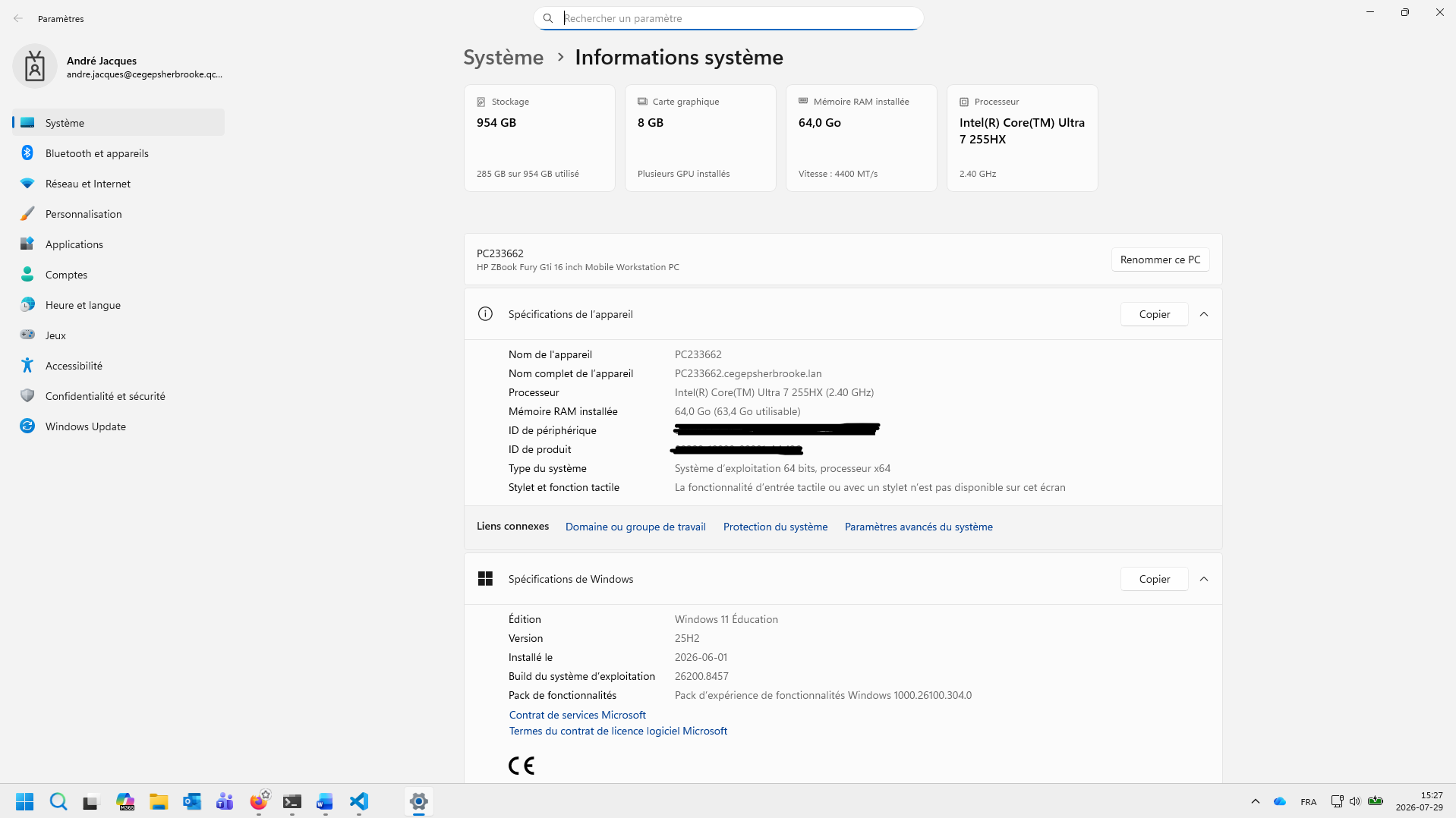The height and width of the screenshot is (818, 1456).
Task: Click Renommer ce PC button
Action: click(x=1160, y=260)
